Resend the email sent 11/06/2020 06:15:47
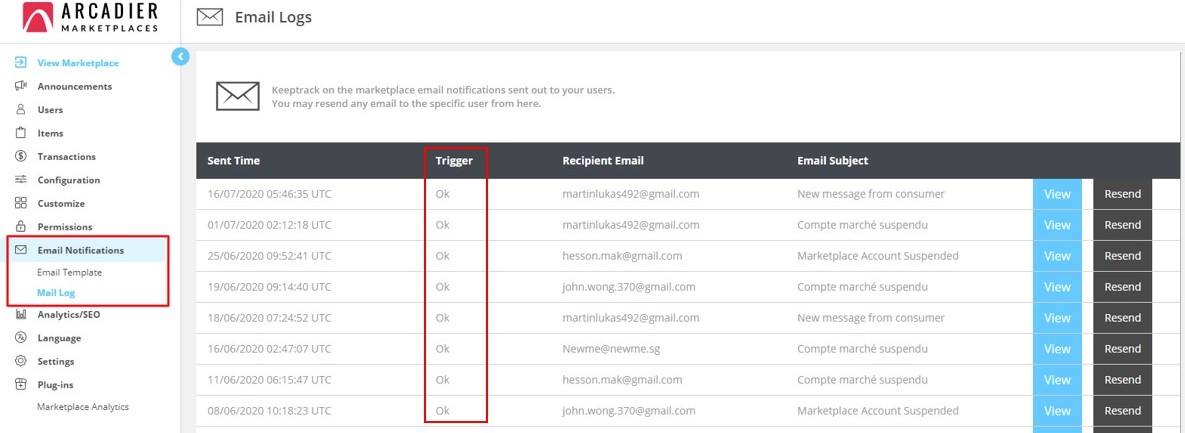 tap(1122, 379)
